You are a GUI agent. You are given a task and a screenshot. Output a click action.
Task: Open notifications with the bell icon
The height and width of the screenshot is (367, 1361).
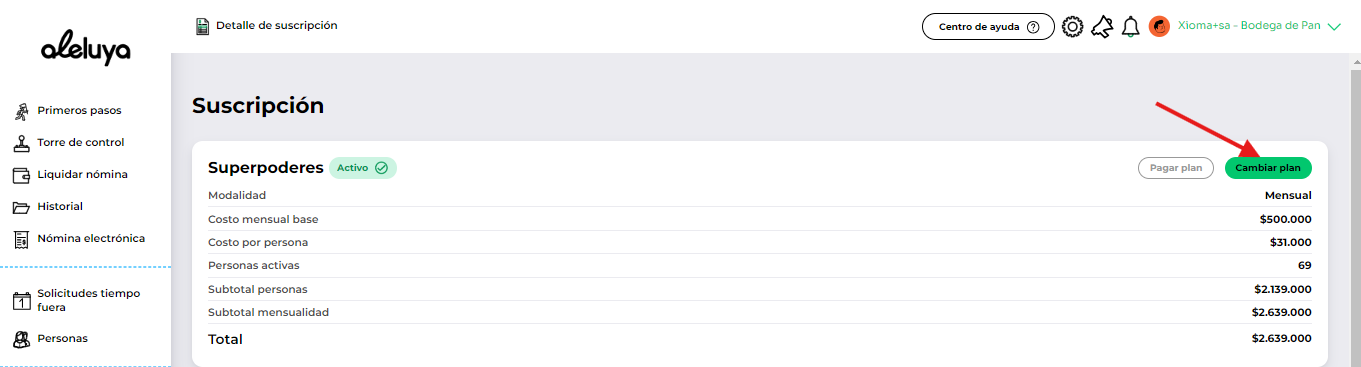[1131, 27]
